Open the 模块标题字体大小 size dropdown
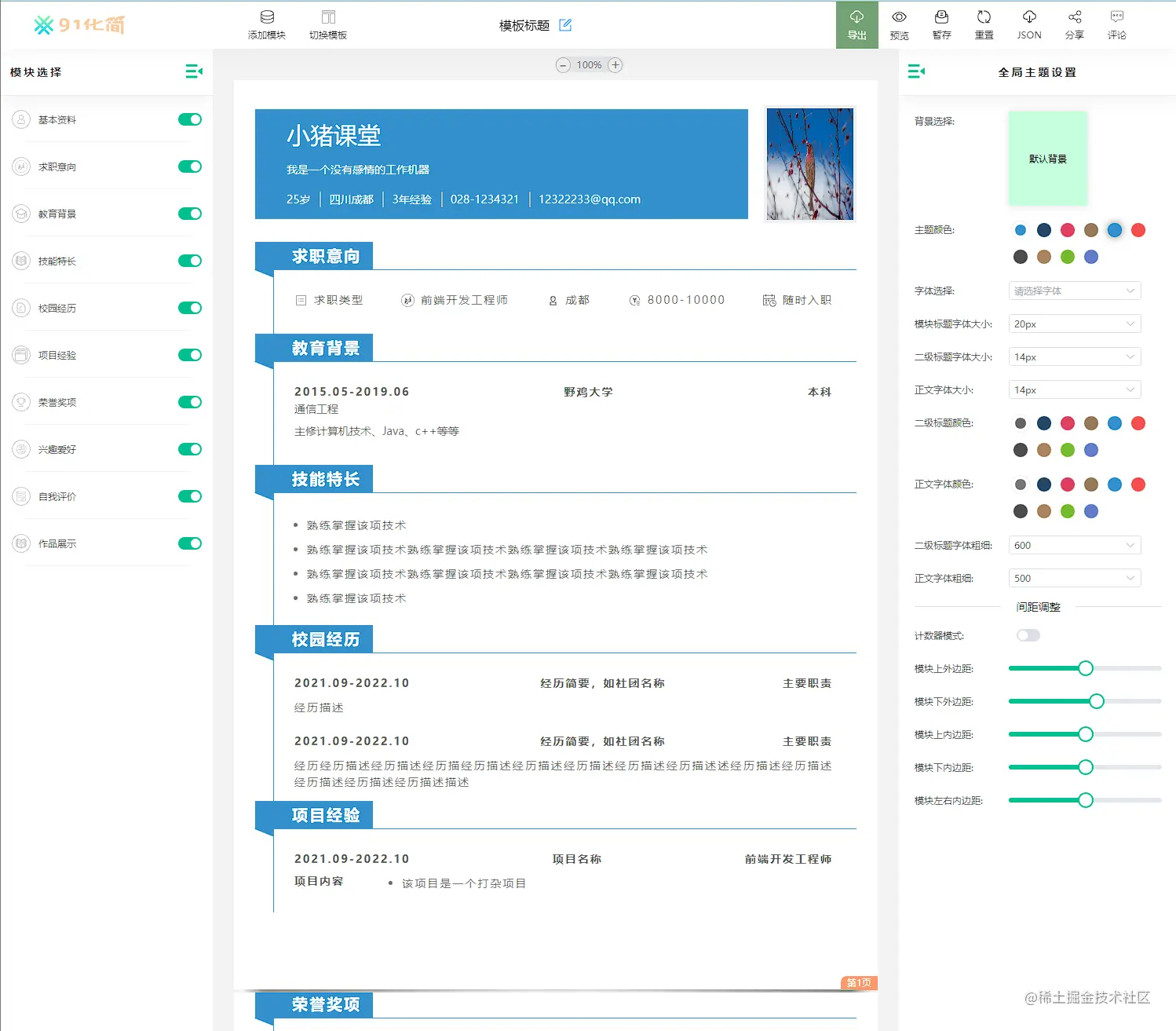This screenshot has height=1031, width=1176. tap(1074, 323)
